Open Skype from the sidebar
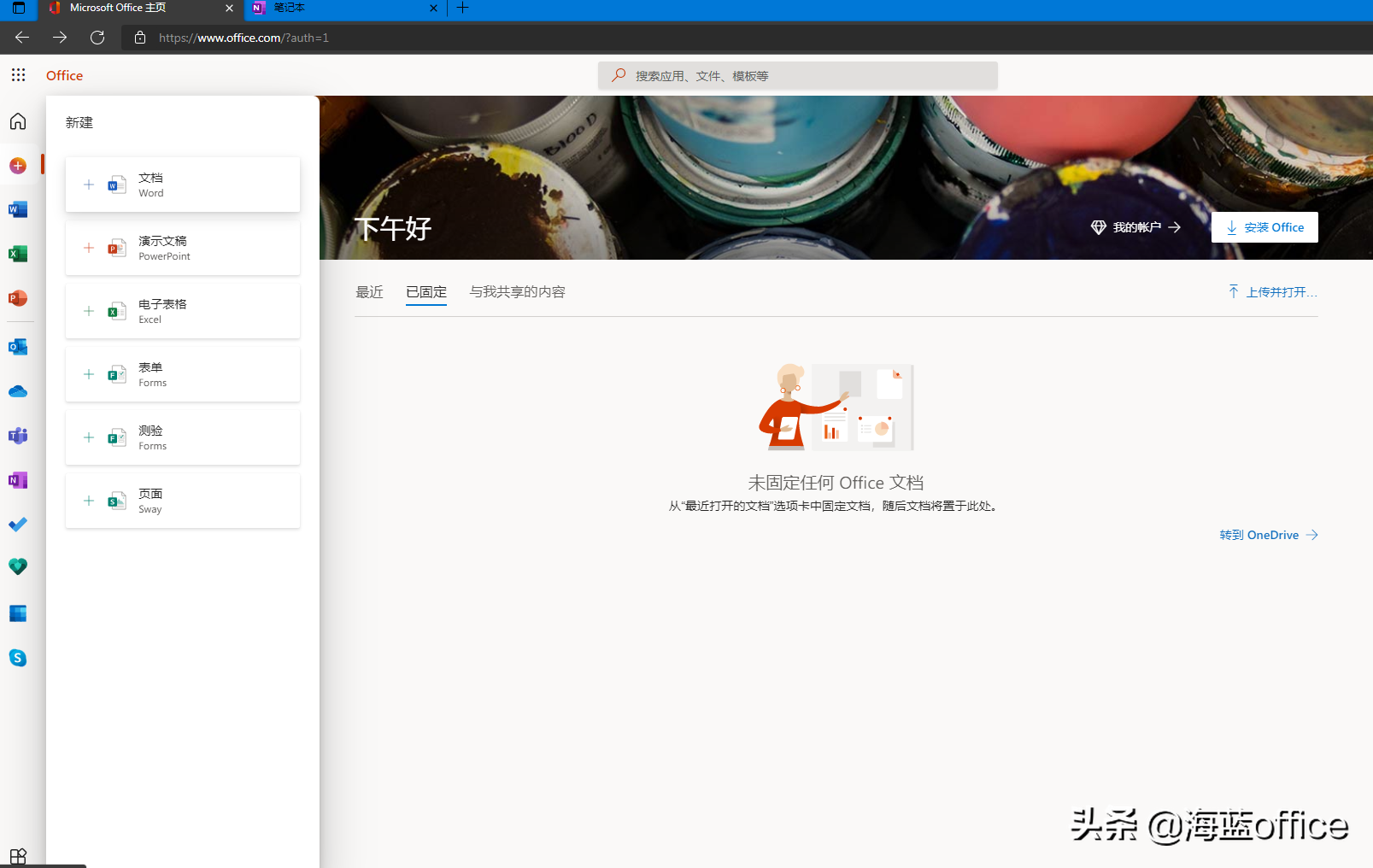The width and height of the screenshot is (1373, 868). pos(18,658)
